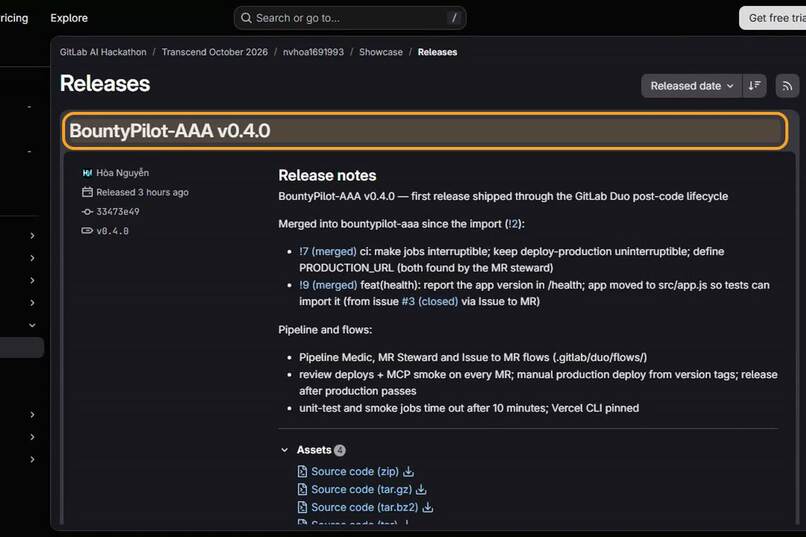Open GitLab AI Hackathon breadcrumb

[103, 52]
